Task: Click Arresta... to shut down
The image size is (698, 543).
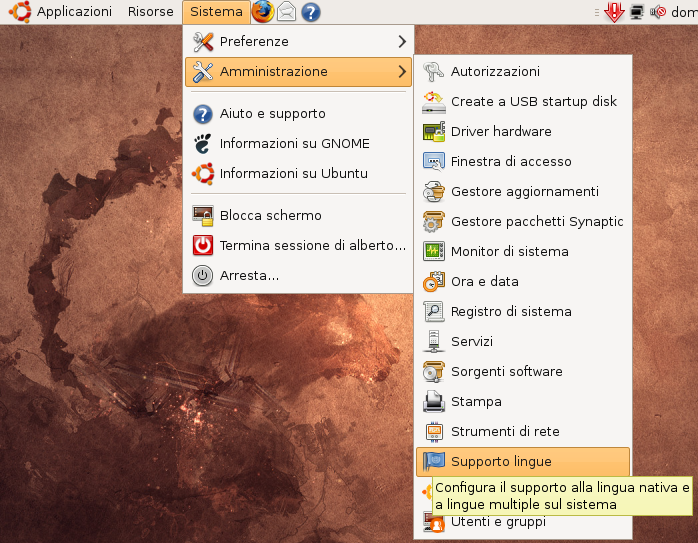Action: 248,275
